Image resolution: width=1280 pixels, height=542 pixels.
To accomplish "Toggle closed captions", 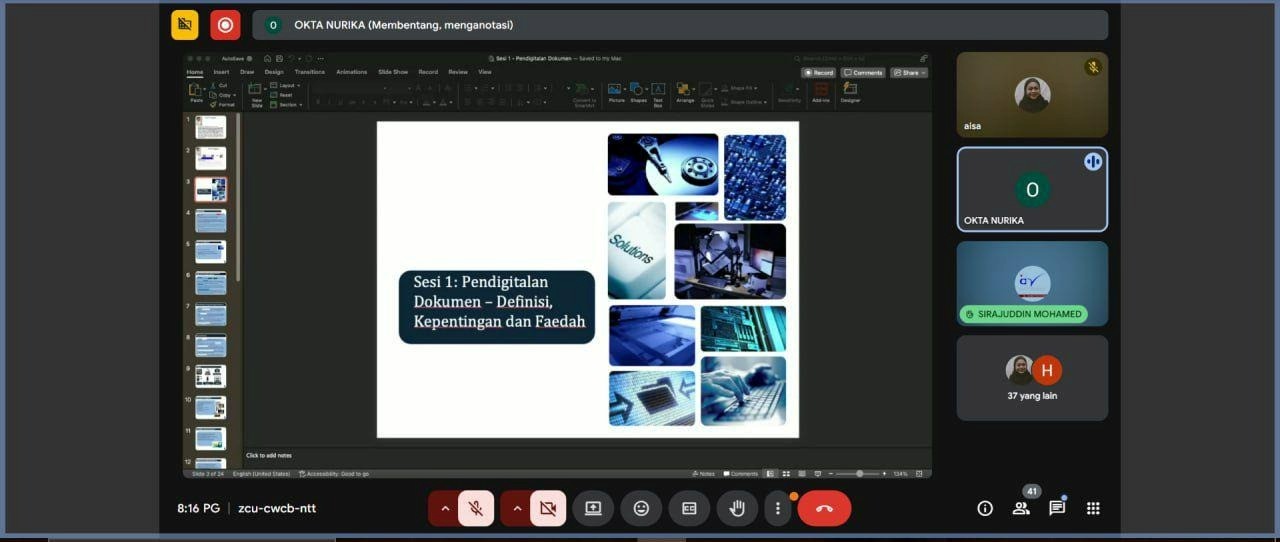I will click(x=689, y=508).
